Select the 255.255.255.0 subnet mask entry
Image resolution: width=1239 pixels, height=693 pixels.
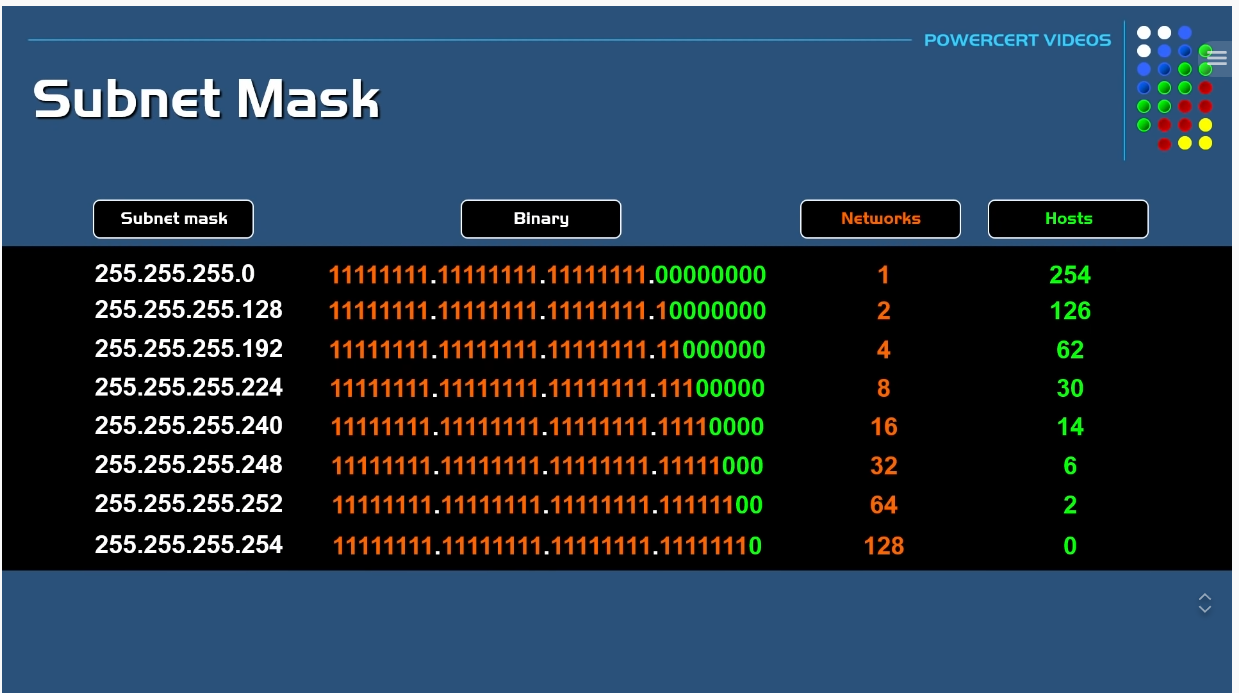175,274
